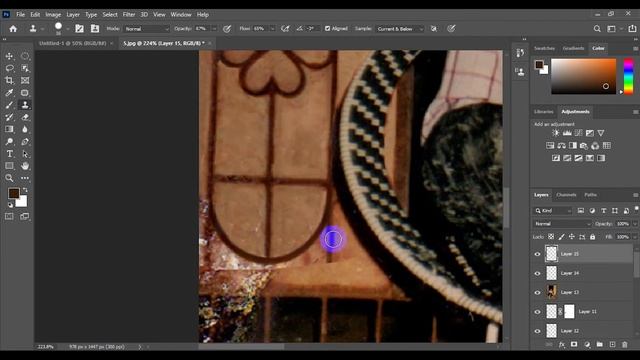Open the layer Fill dropdown arrow

[x=634, y=237]
